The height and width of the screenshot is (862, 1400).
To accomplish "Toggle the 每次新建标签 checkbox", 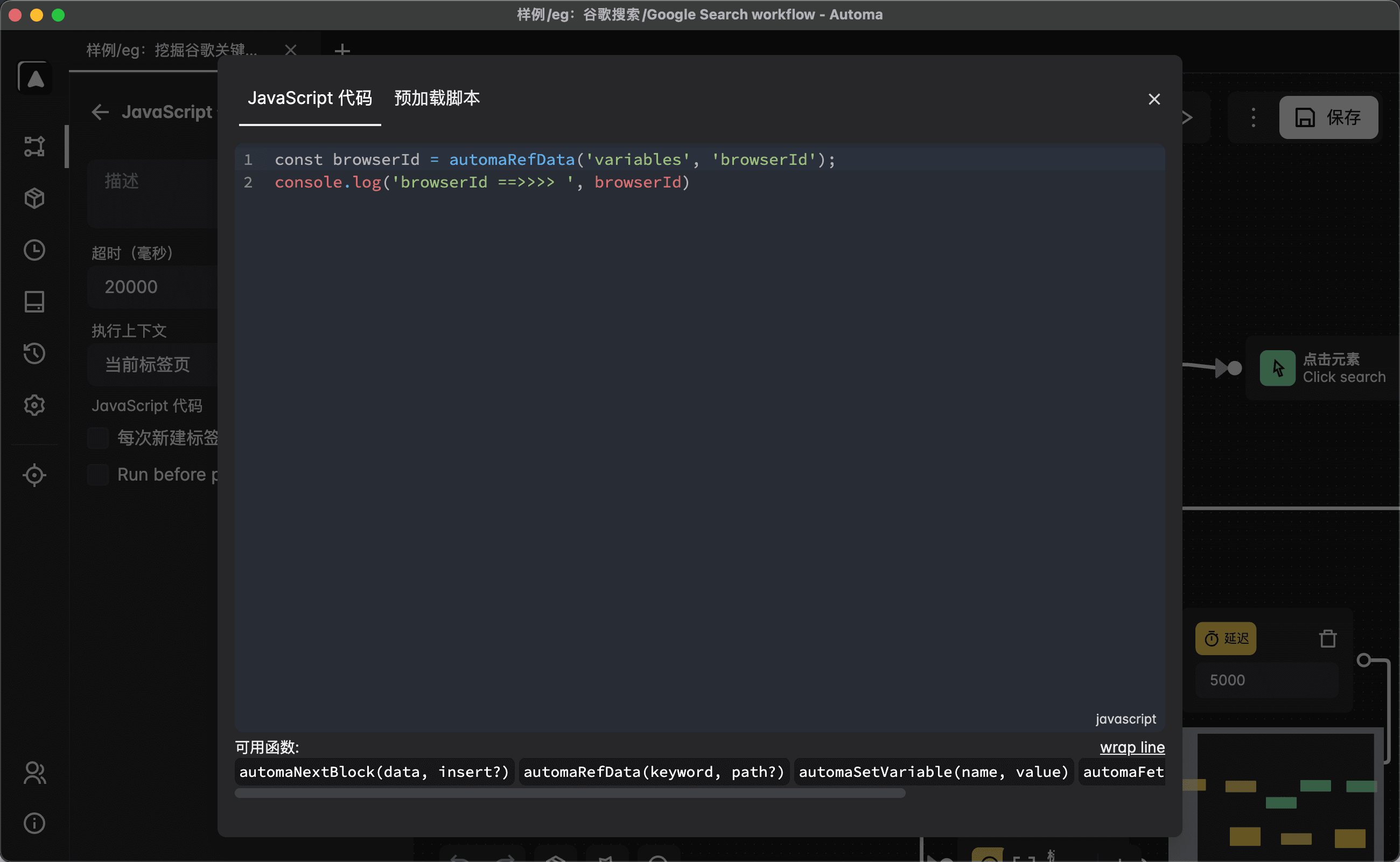I will pos(98,438).
